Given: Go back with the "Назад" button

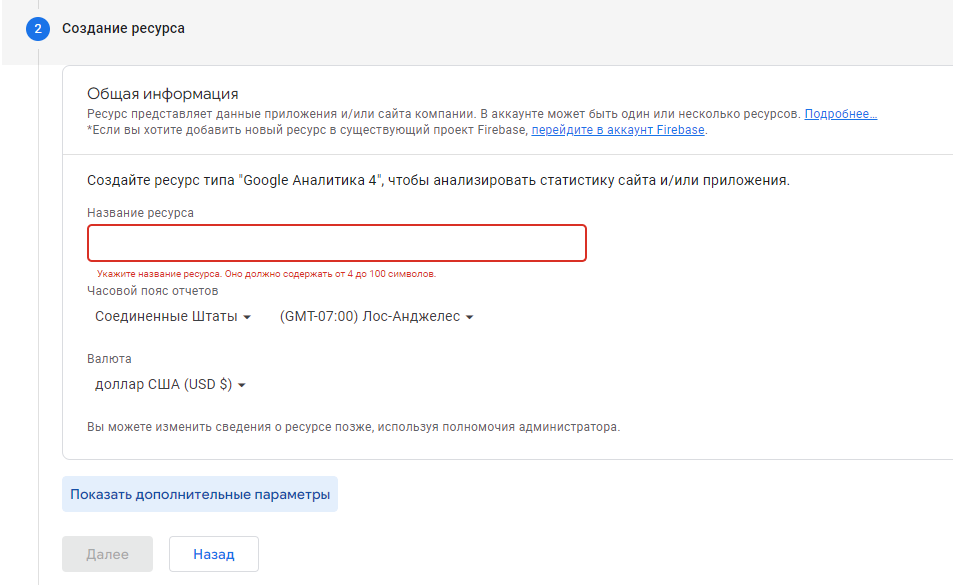Looking at the screenshot, I should (214, 554).
